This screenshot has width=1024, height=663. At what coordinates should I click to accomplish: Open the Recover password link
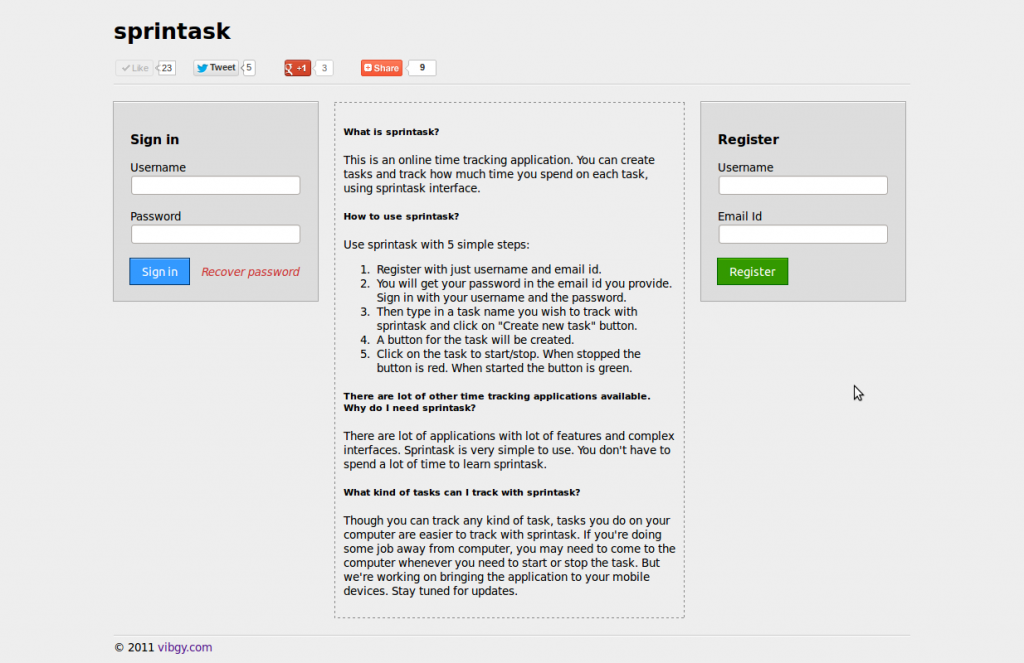250,271
